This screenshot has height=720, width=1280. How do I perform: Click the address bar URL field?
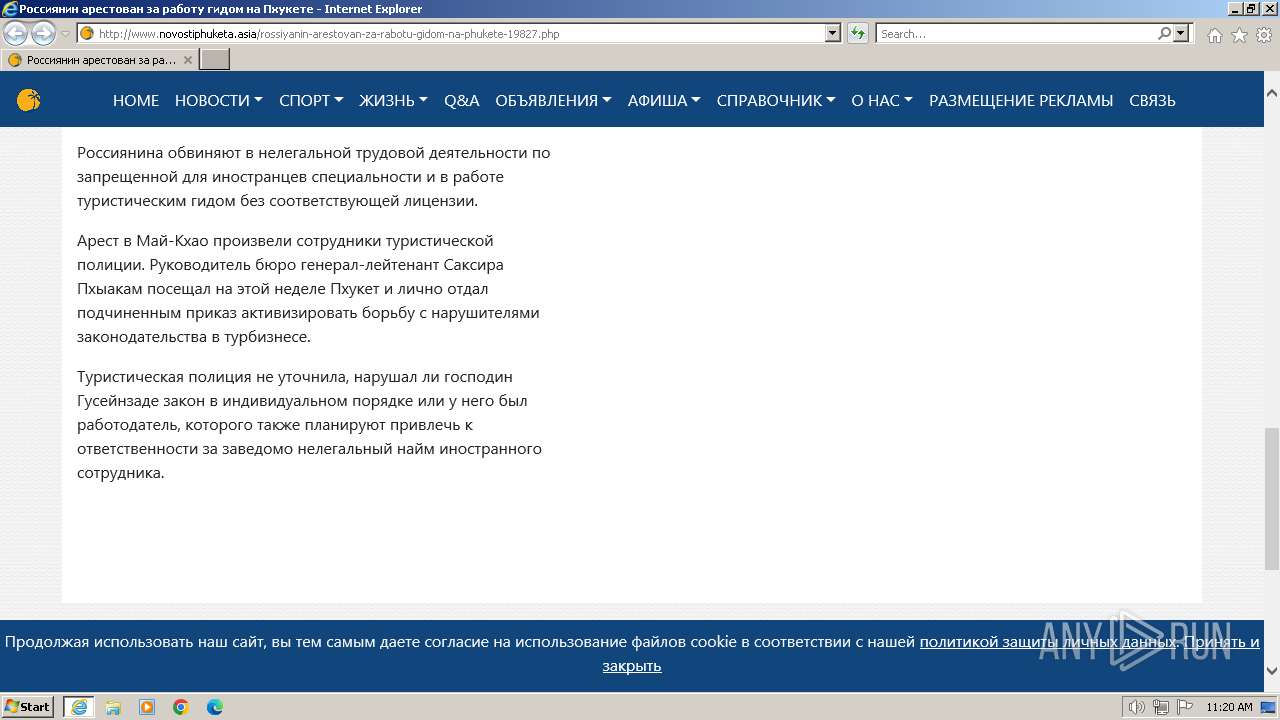460,33
